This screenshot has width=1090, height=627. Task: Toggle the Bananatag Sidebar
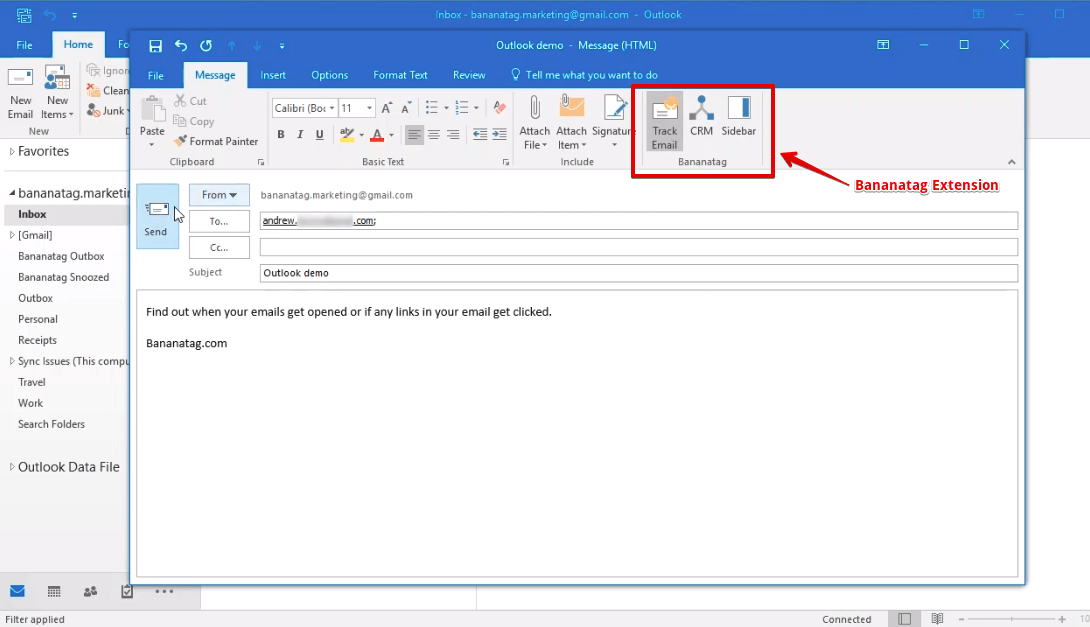point(738,116)
